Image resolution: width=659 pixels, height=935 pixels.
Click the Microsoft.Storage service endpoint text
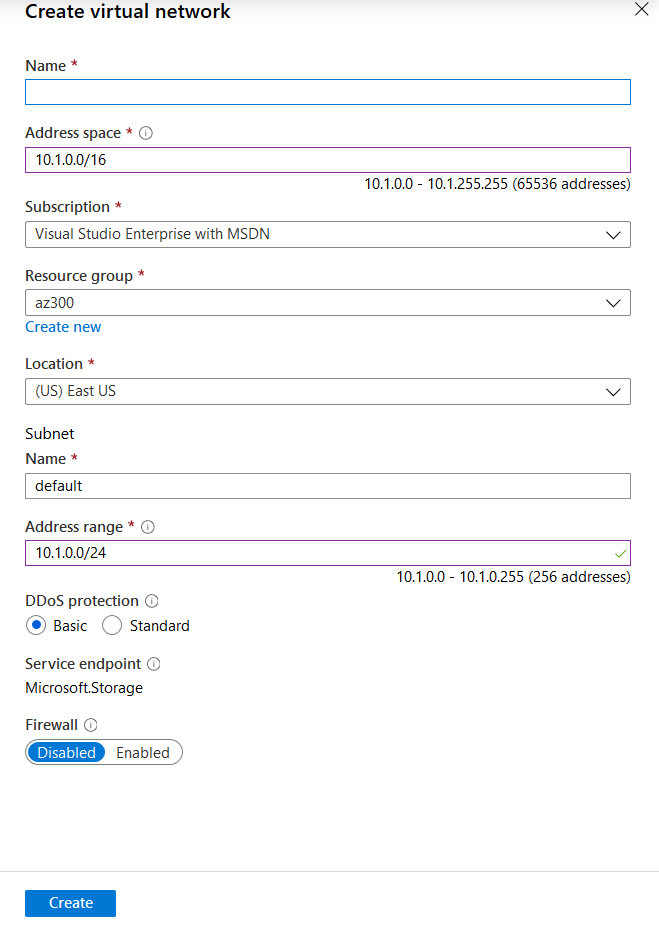pyautogui.click(x=84, y=688)
